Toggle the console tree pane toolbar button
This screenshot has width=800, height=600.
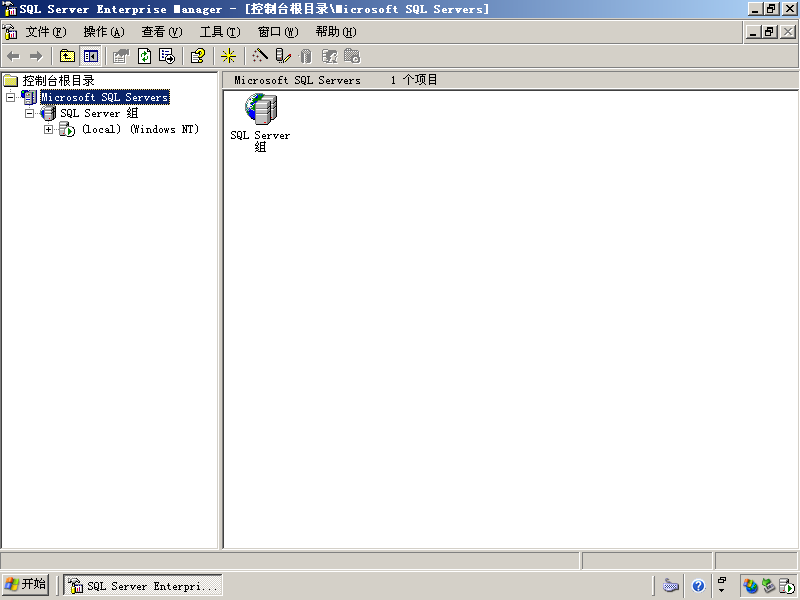pos(91,56)
